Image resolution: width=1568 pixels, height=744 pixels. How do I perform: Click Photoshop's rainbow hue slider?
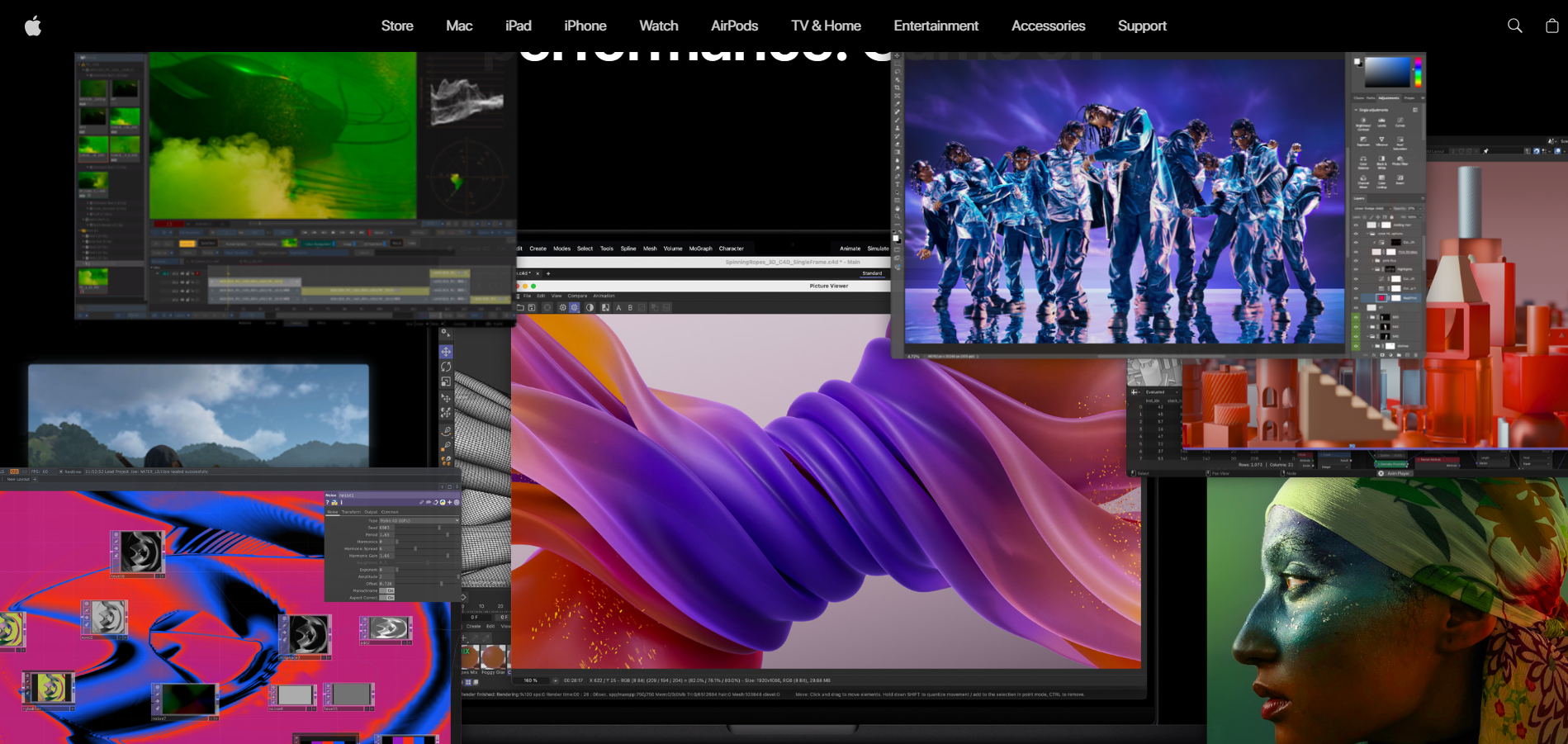tap(1418, 72)
